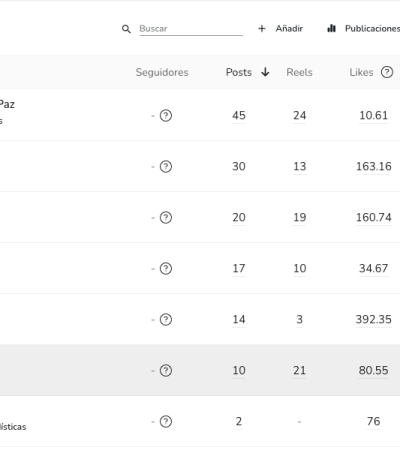Click the followers help icon in 20-posts row
Viewport: 400px width, 450px height.
[x=166, y=217]
